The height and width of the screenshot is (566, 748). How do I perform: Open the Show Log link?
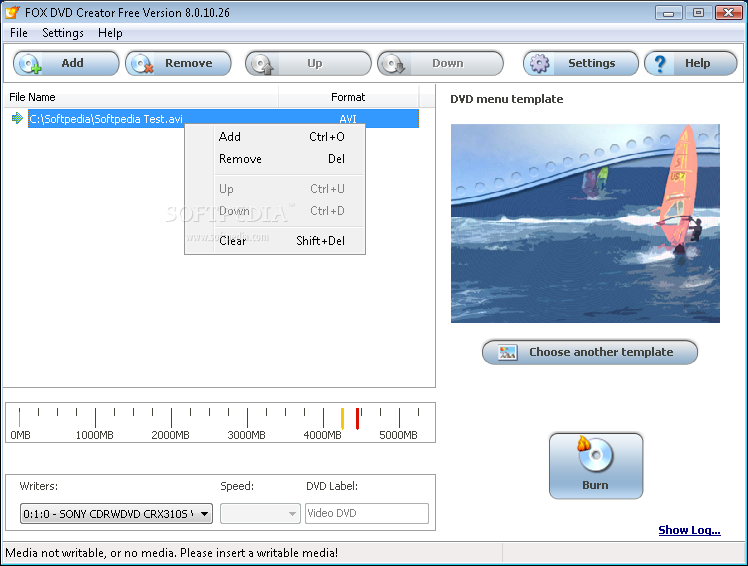coord(689,530)
